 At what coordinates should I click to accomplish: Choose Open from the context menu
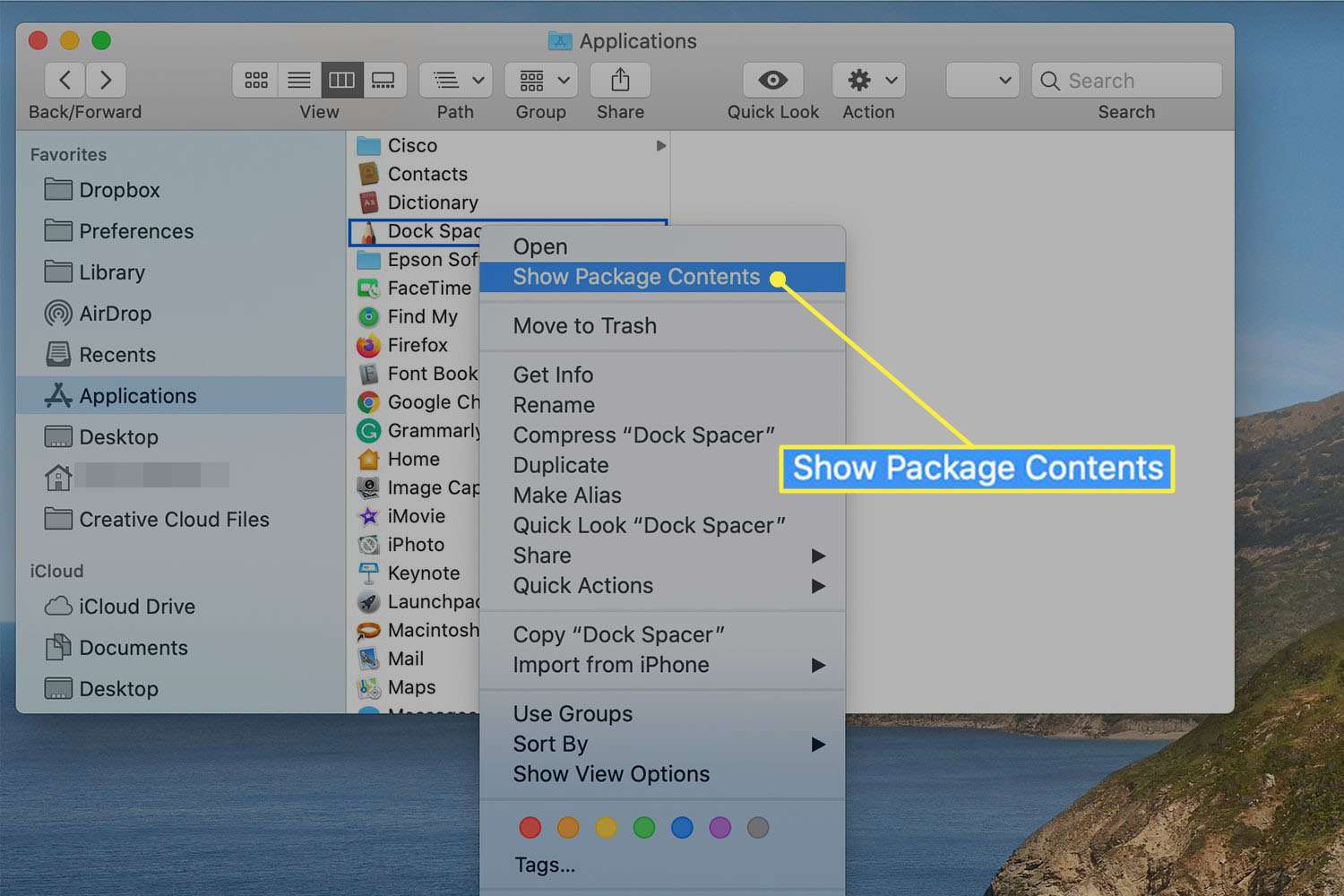click(x=662, y=246)
